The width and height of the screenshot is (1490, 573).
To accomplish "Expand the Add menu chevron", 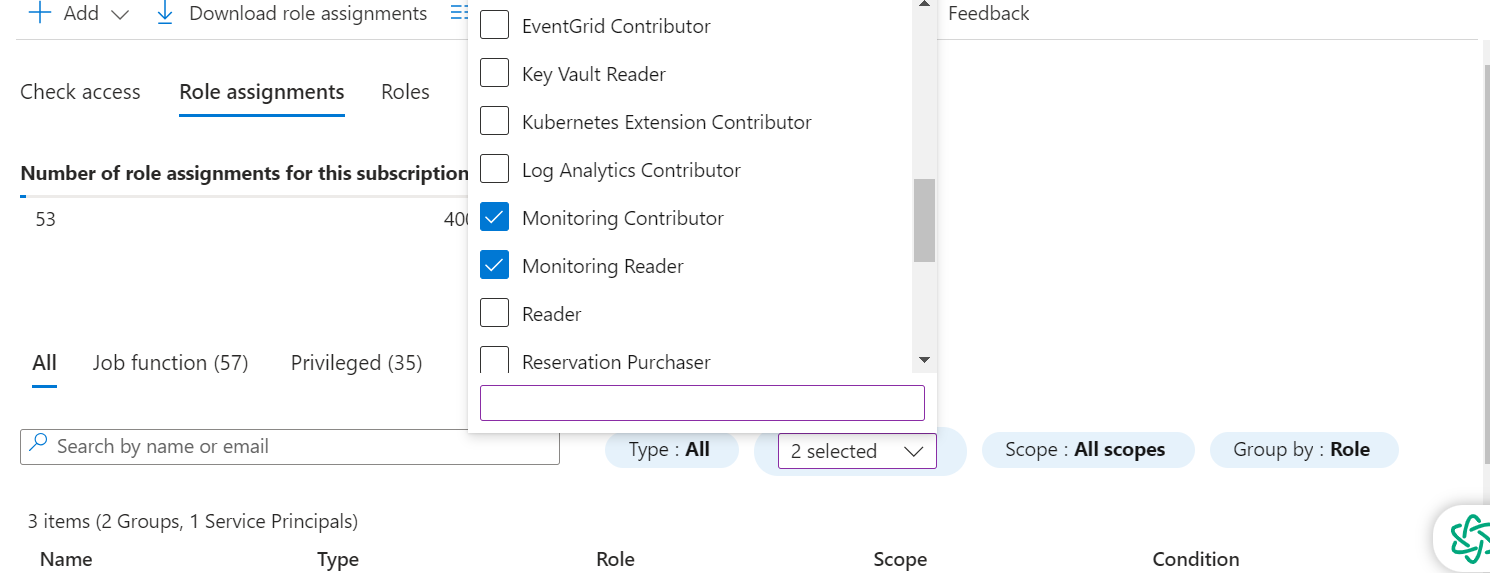I will [120, 14].
